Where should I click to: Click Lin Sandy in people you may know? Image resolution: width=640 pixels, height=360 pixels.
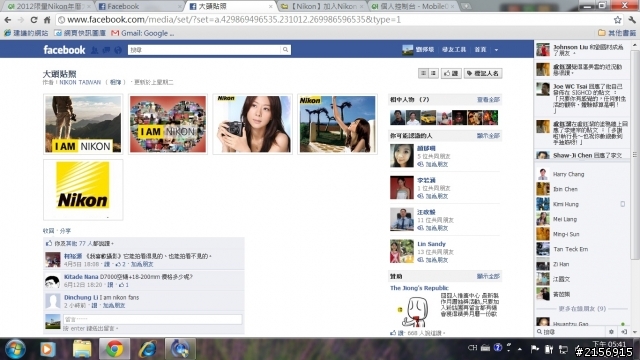[431, 244]
